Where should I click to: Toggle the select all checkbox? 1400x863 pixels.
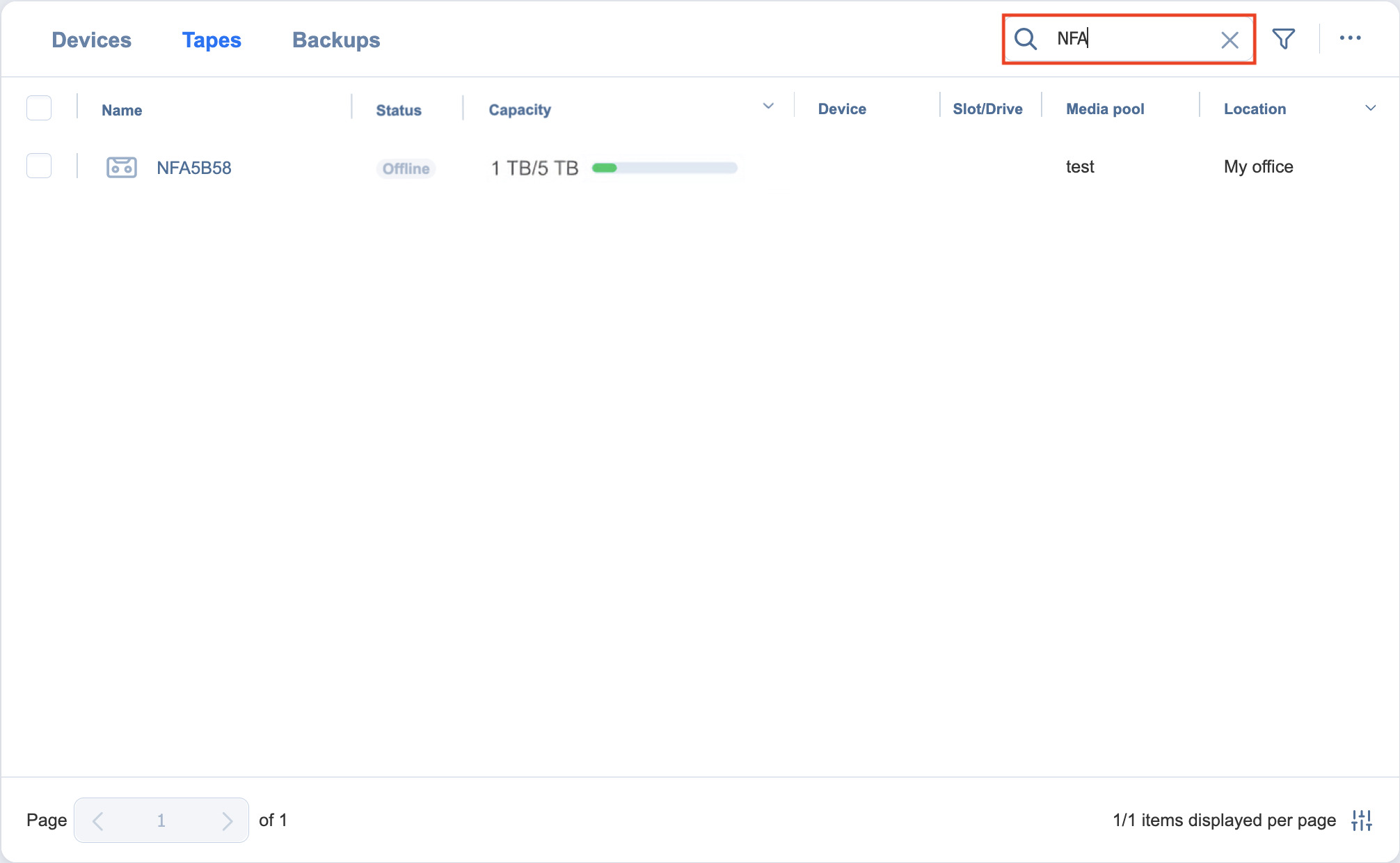coord(39,108)
